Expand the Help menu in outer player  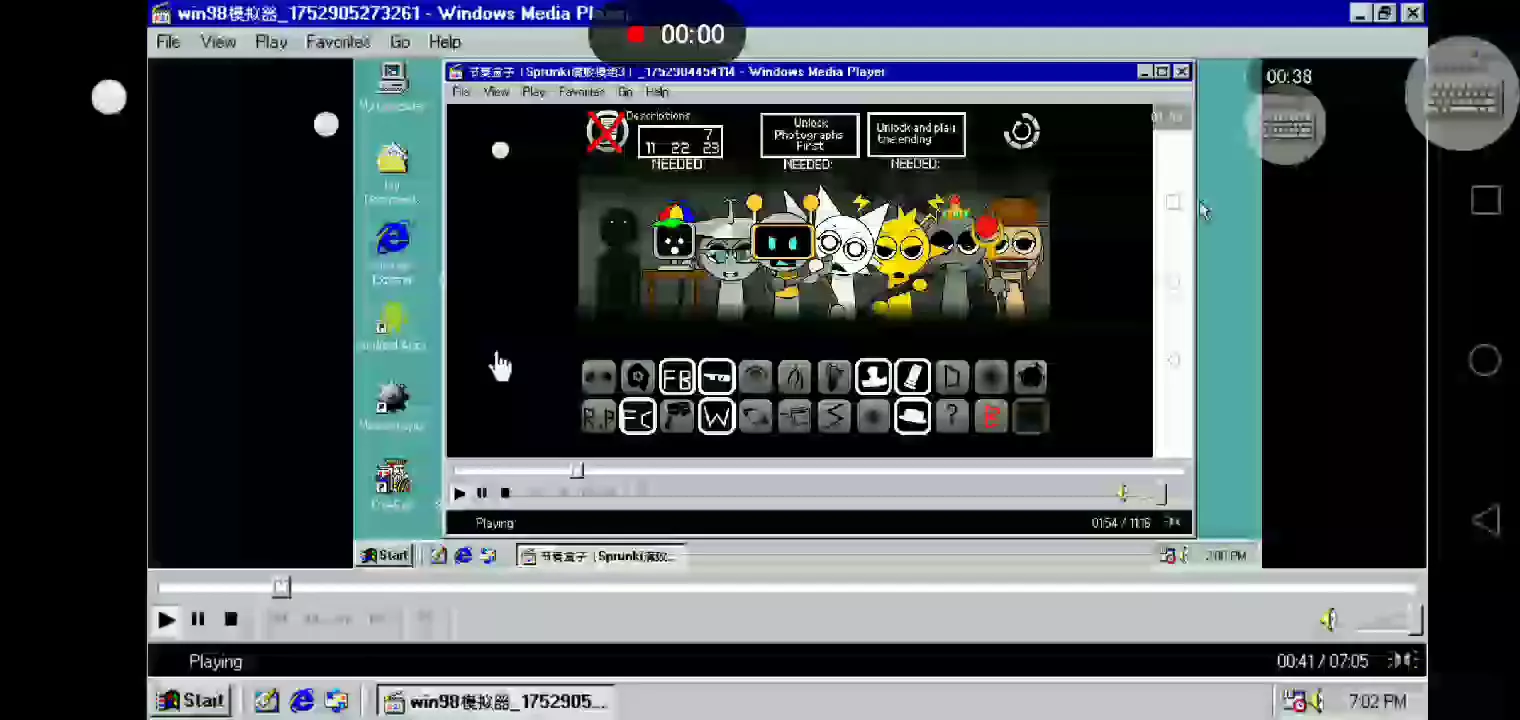coord(445,42)
